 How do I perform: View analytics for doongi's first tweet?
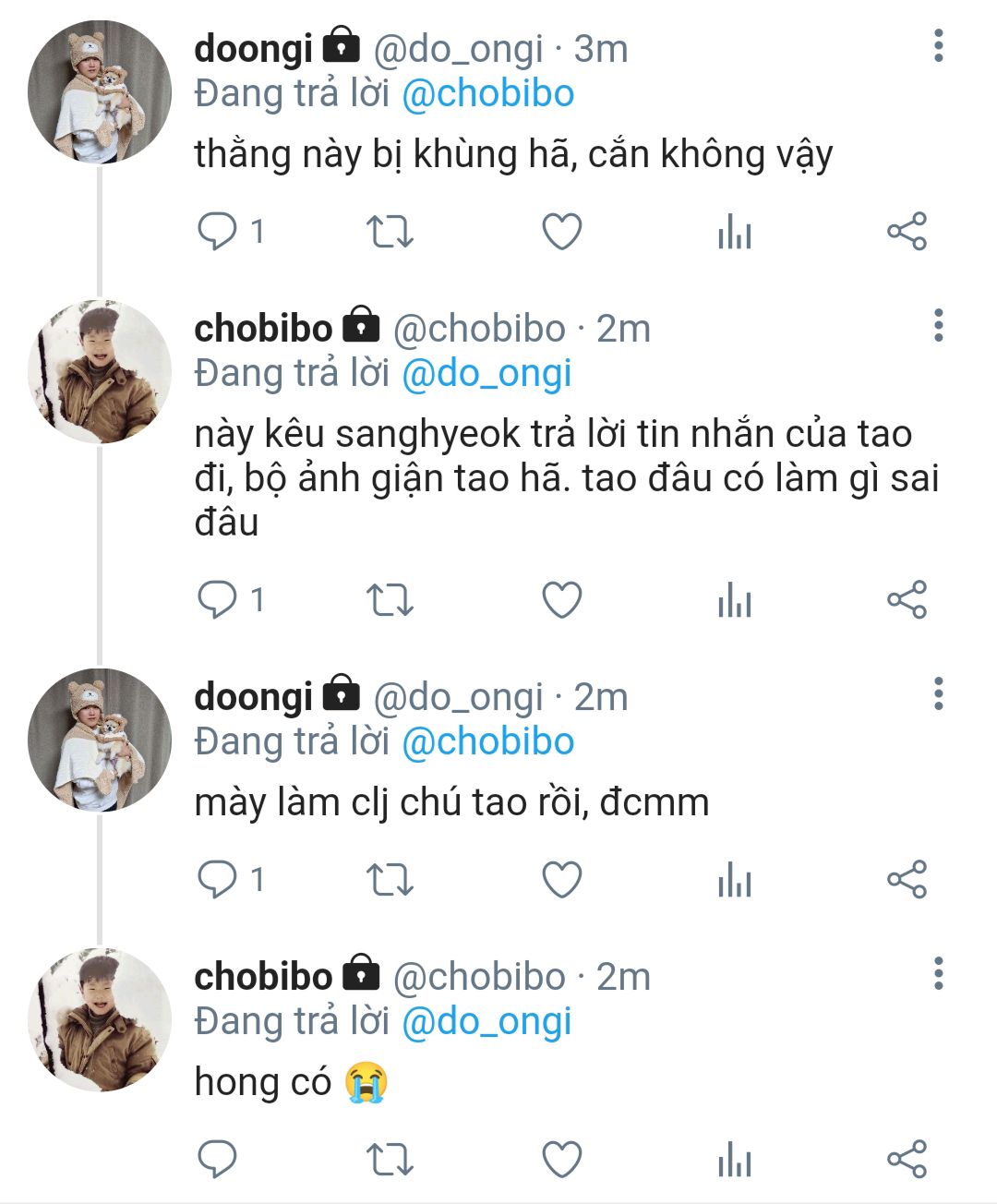click(x=734, y=232)
